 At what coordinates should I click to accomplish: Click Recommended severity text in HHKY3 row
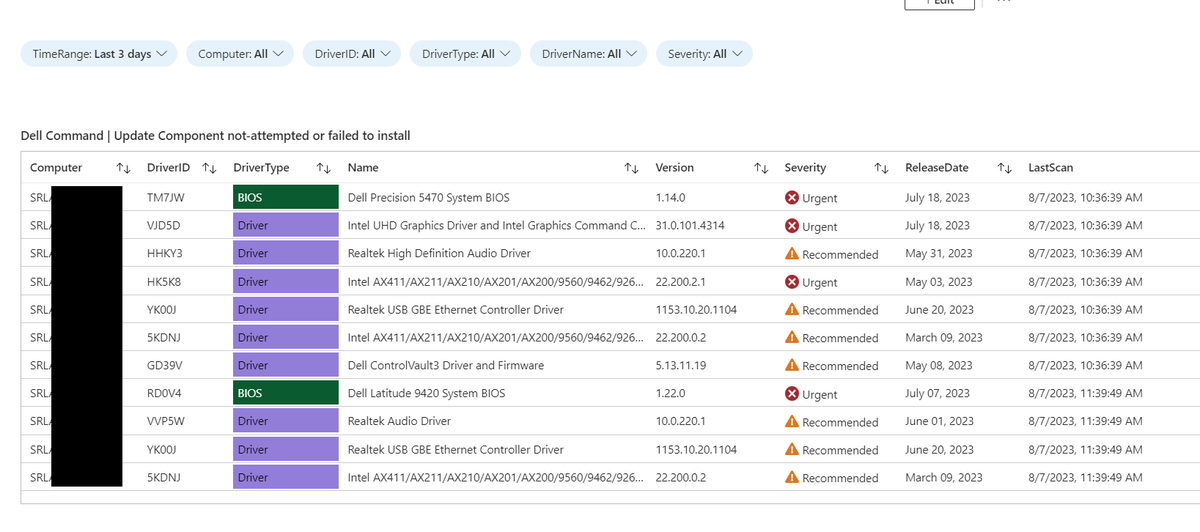(840, 254)
